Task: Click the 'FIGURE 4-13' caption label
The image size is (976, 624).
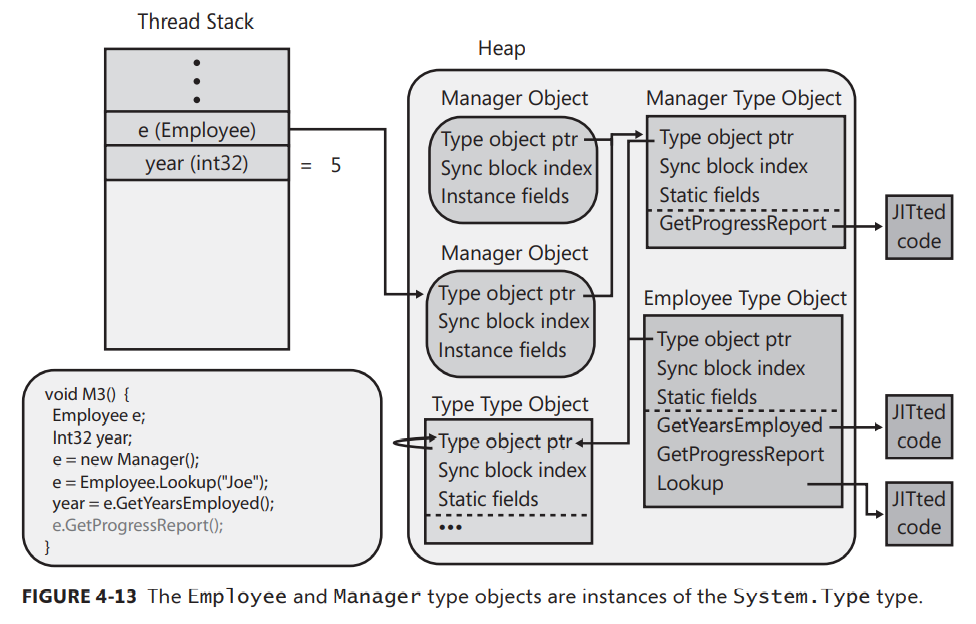Action: click(x=80, y=597)
